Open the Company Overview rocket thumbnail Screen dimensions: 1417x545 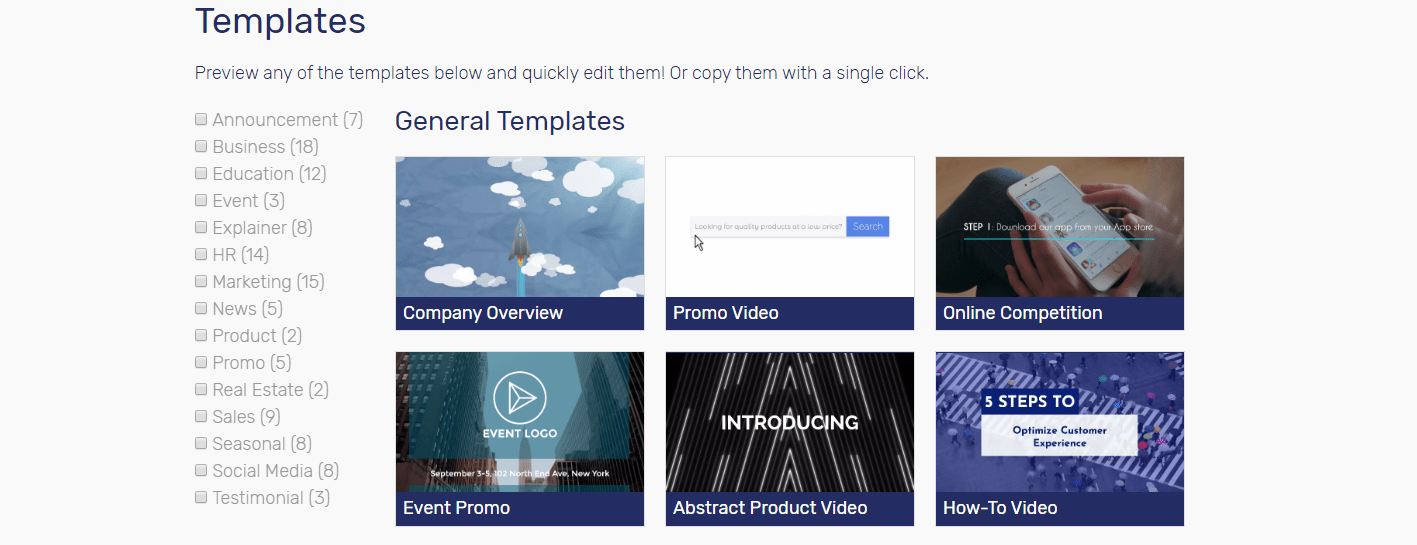(x=519, y=227)
